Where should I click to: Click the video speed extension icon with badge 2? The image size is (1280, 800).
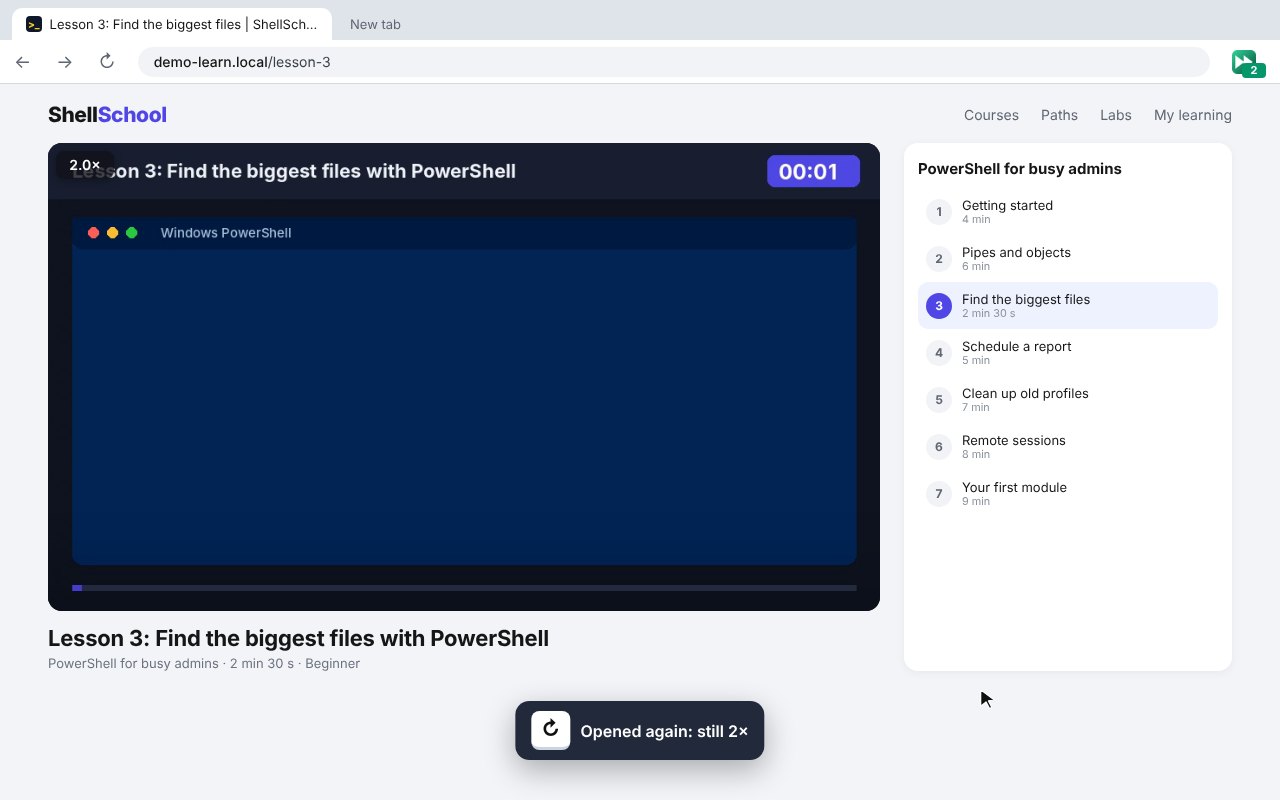pos(1248,63)
